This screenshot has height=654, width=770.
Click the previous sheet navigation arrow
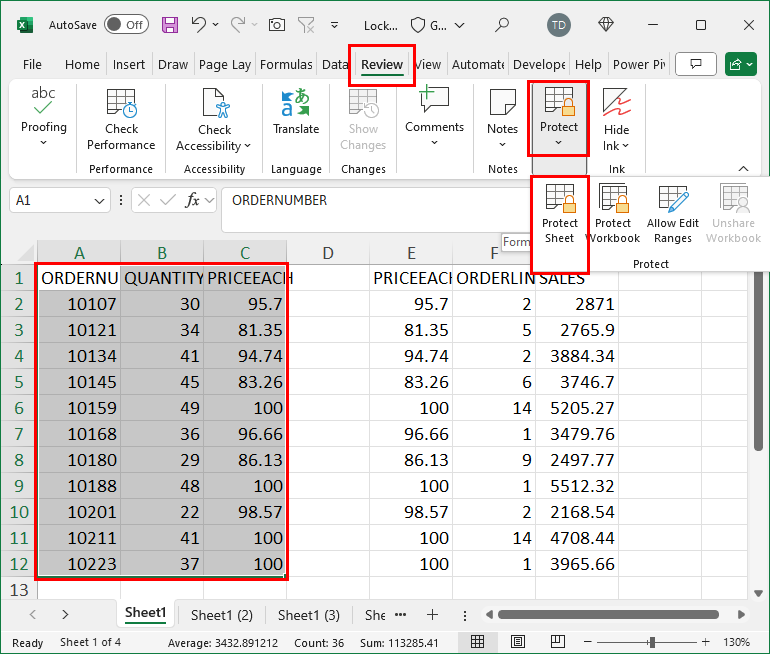tap(33, 615)
